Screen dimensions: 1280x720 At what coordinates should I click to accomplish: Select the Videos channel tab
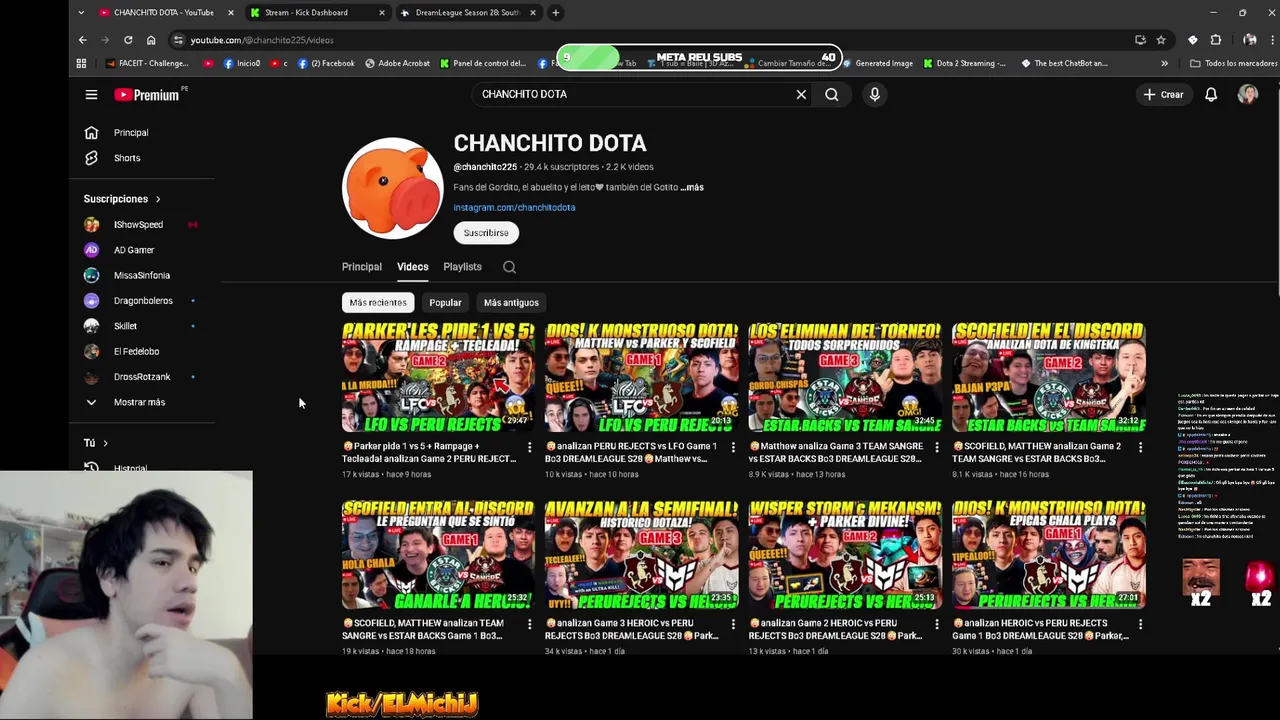pos(412,267)
